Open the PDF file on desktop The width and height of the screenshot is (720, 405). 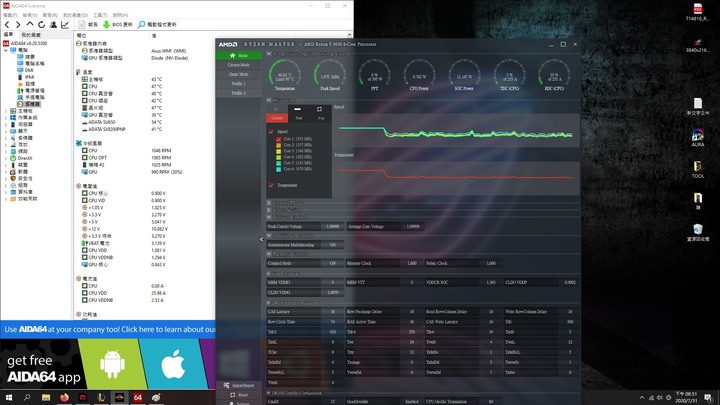(x=698, y=12)
